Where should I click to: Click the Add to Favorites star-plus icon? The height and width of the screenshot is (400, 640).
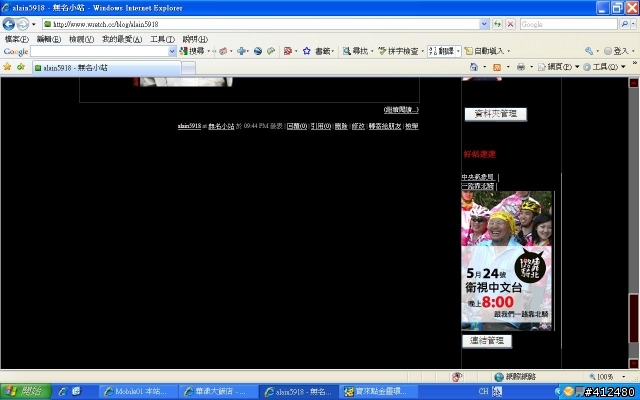coord(20,67)
